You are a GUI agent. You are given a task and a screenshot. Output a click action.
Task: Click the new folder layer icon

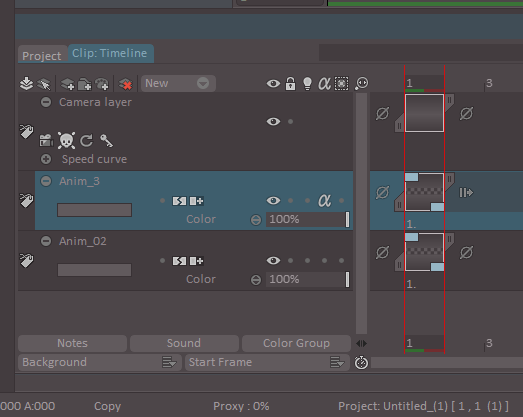click(x=84, y=84)
